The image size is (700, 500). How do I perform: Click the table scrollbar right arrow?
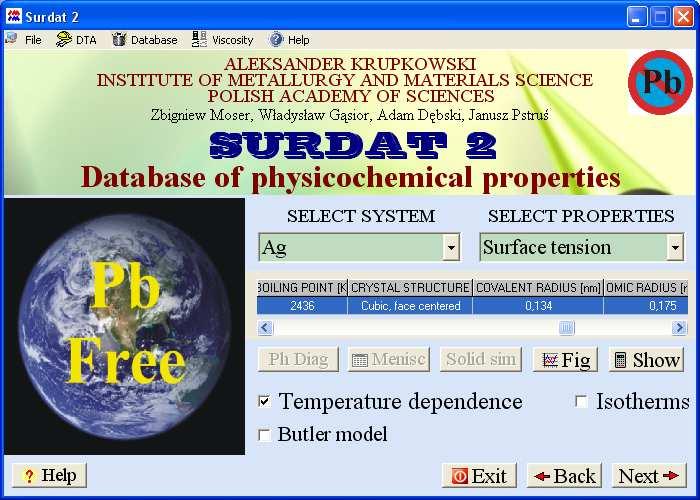(679, 328)
